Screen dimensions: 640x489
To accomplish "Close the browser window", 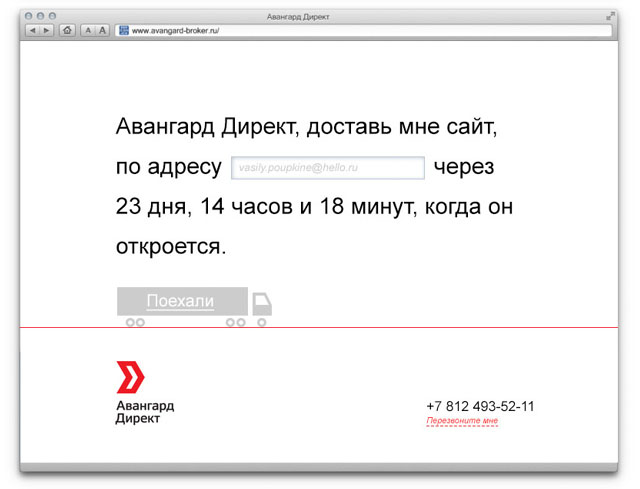I will coord(28,18).
